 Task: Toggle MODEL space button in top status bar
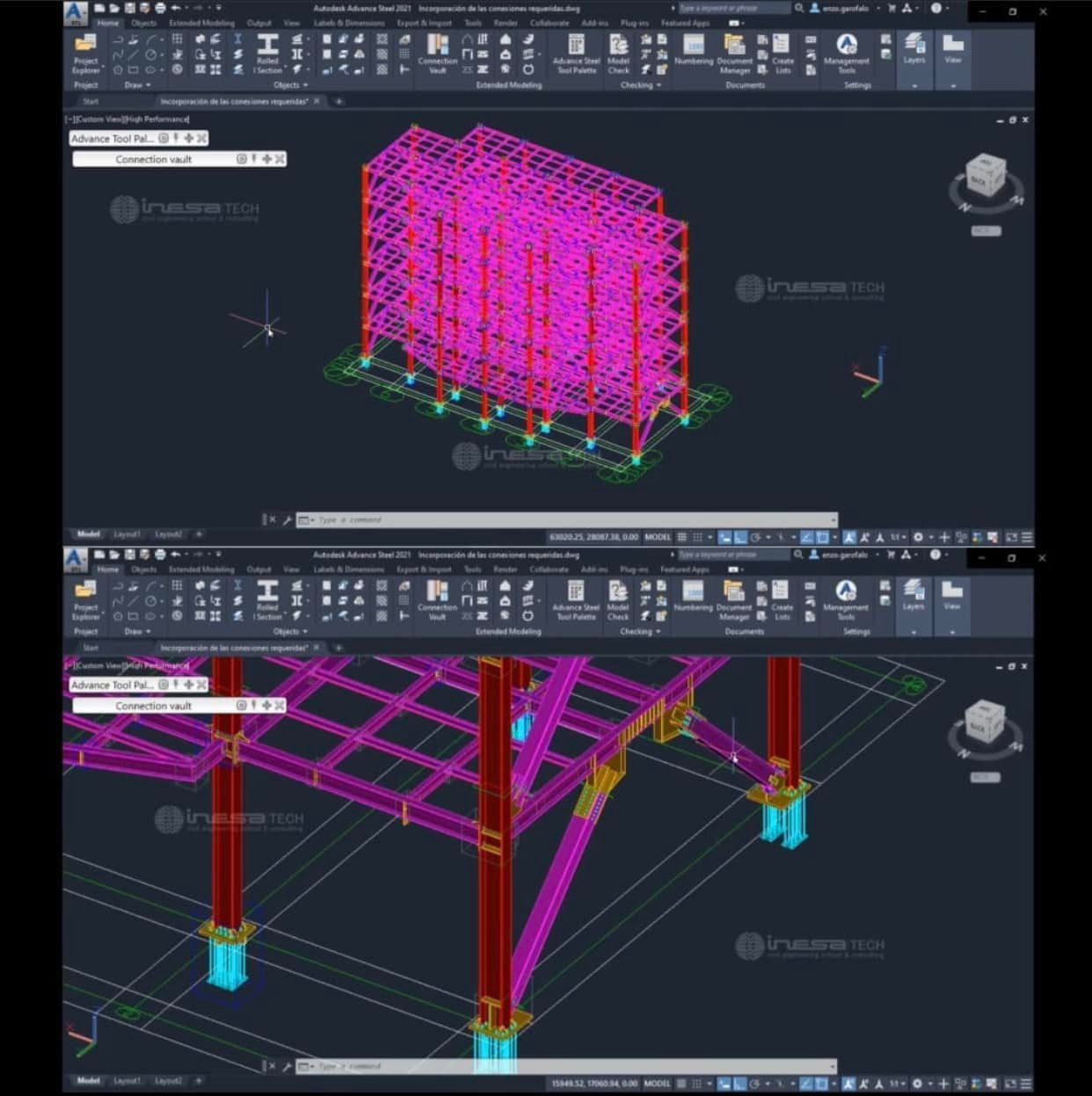tap(658, 536)
